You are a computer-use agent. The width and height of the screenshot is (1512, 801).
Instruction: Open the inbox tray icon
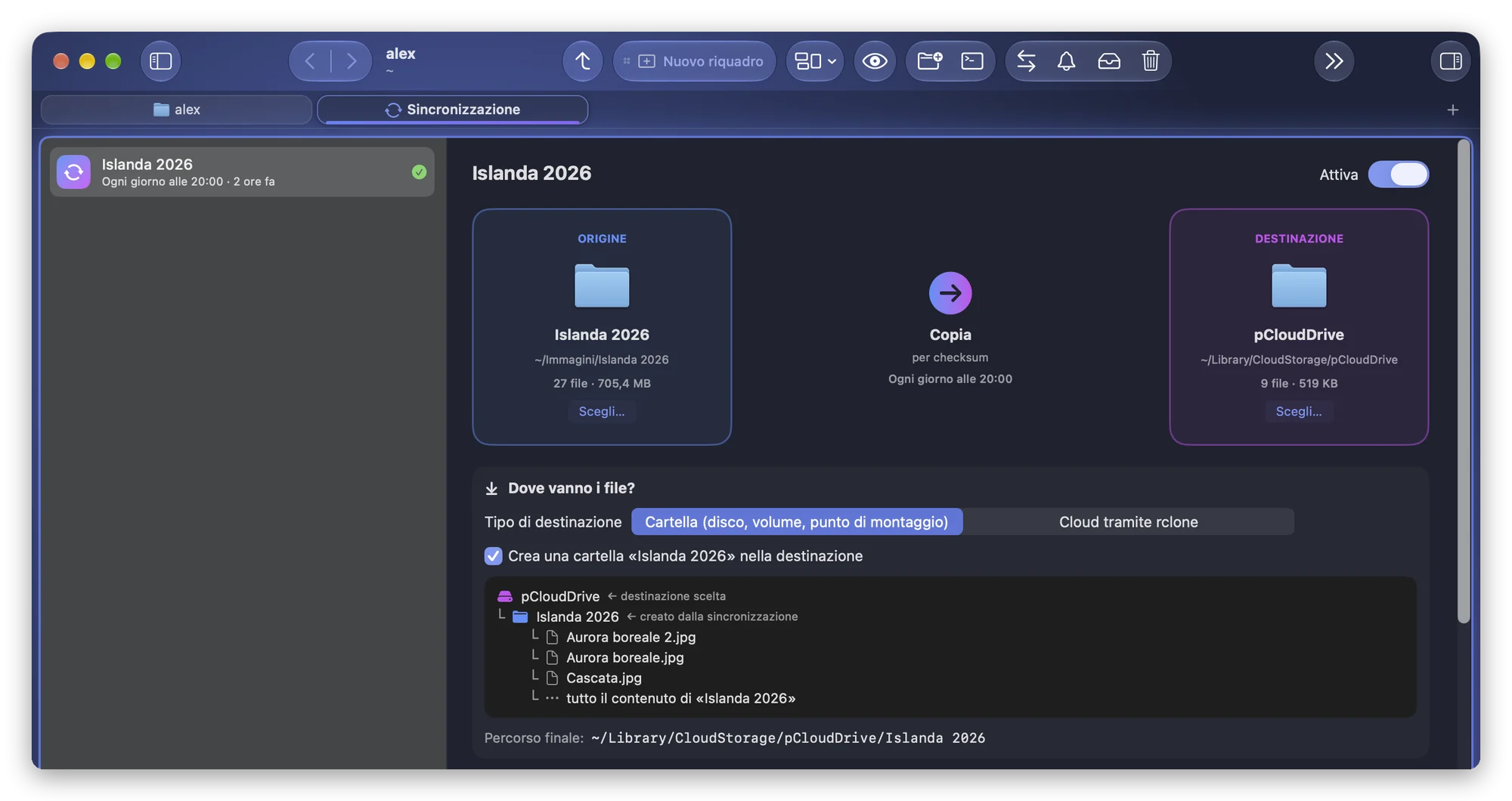[x=1109, y=61]
